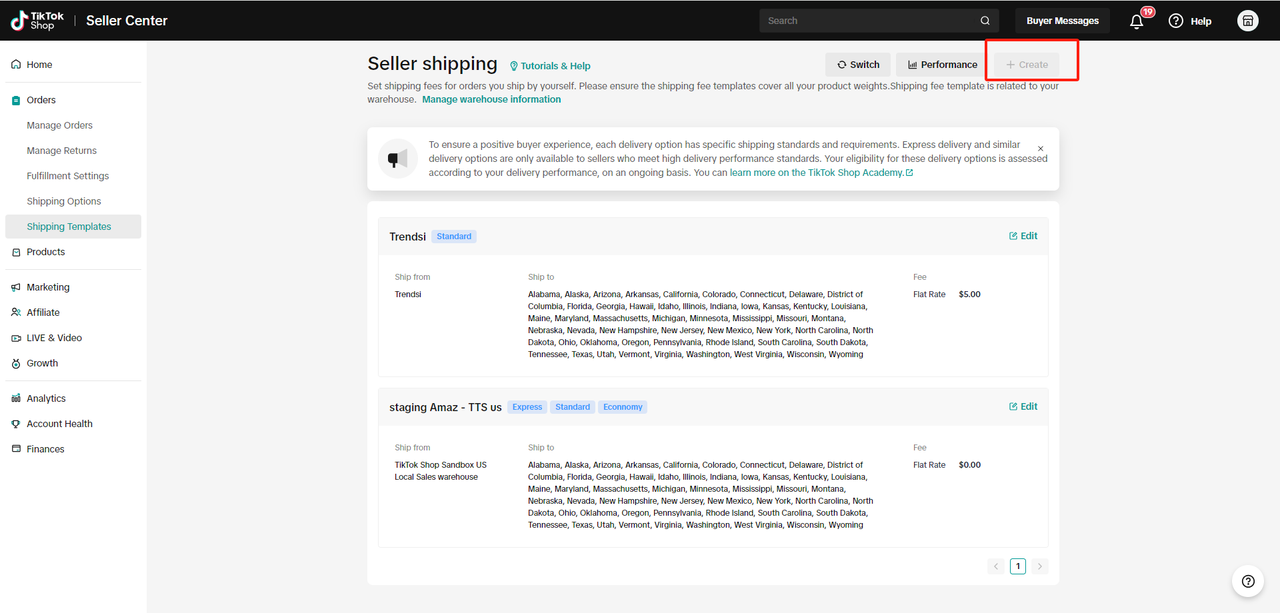Open Manage warehouse information link
The height and width of the screenshot is (613, 1280).
click(491, 99)
